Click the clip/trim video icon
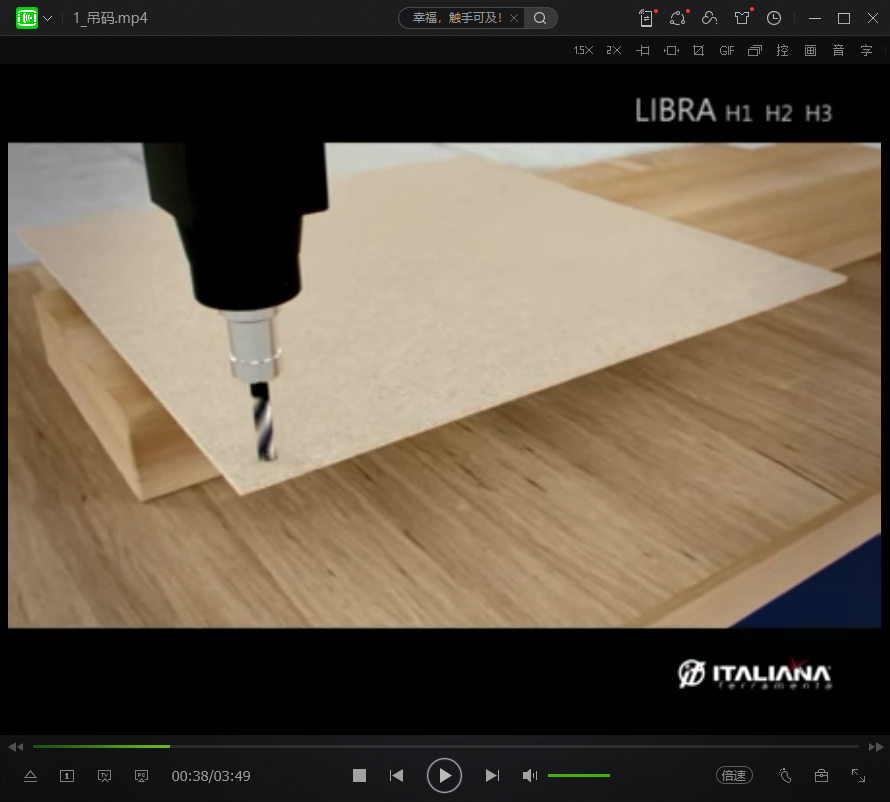 point(643,51)
